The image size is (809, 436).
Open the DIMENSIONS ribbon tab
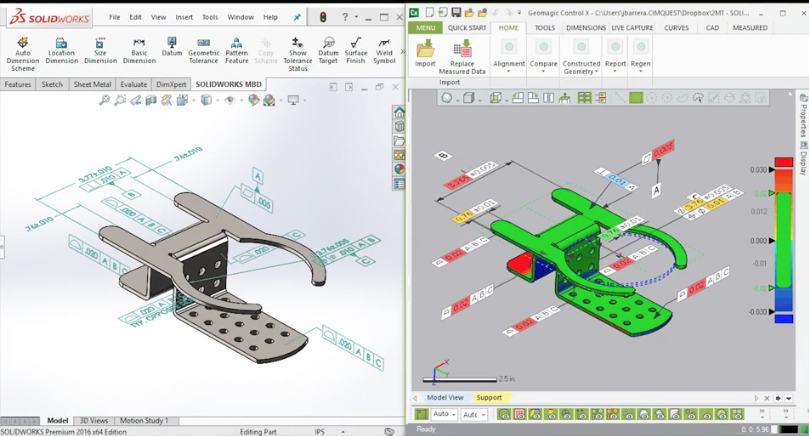coord(586,28)
